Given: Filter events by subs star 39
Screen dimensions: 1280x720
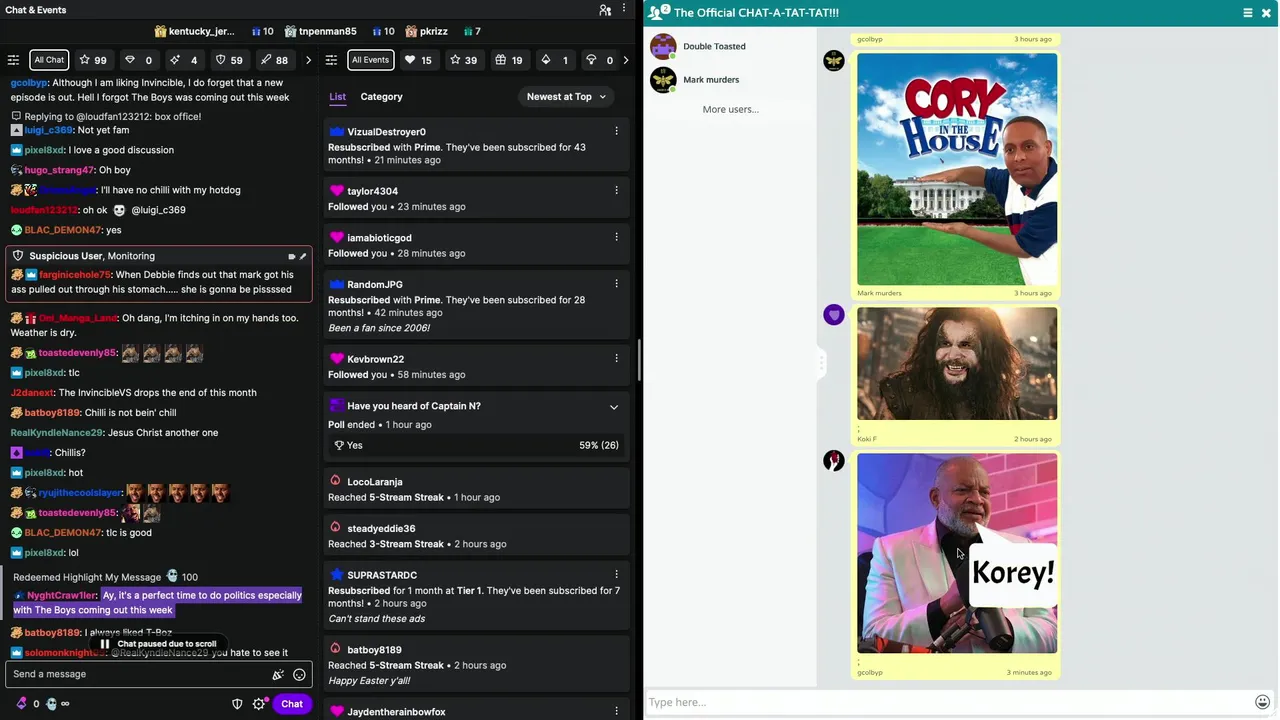Looking at the screenshot, I should tap(463, 60).
